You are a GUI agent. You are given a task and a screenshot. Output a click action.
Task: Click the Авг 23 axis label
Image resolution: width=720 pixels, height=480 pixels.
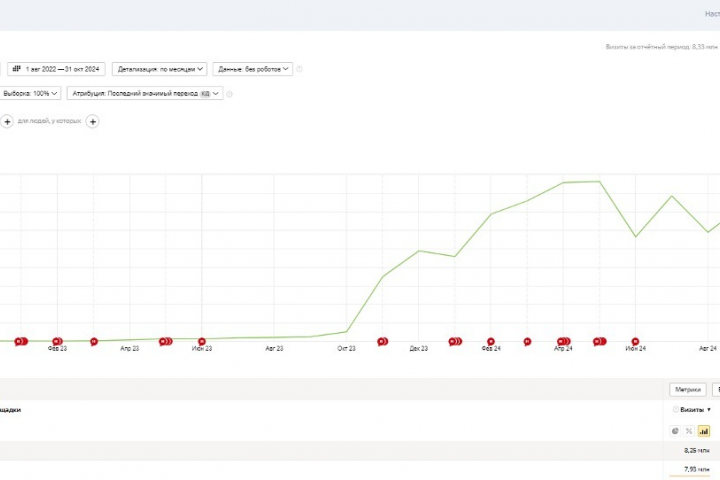click(x=274, y=349)
